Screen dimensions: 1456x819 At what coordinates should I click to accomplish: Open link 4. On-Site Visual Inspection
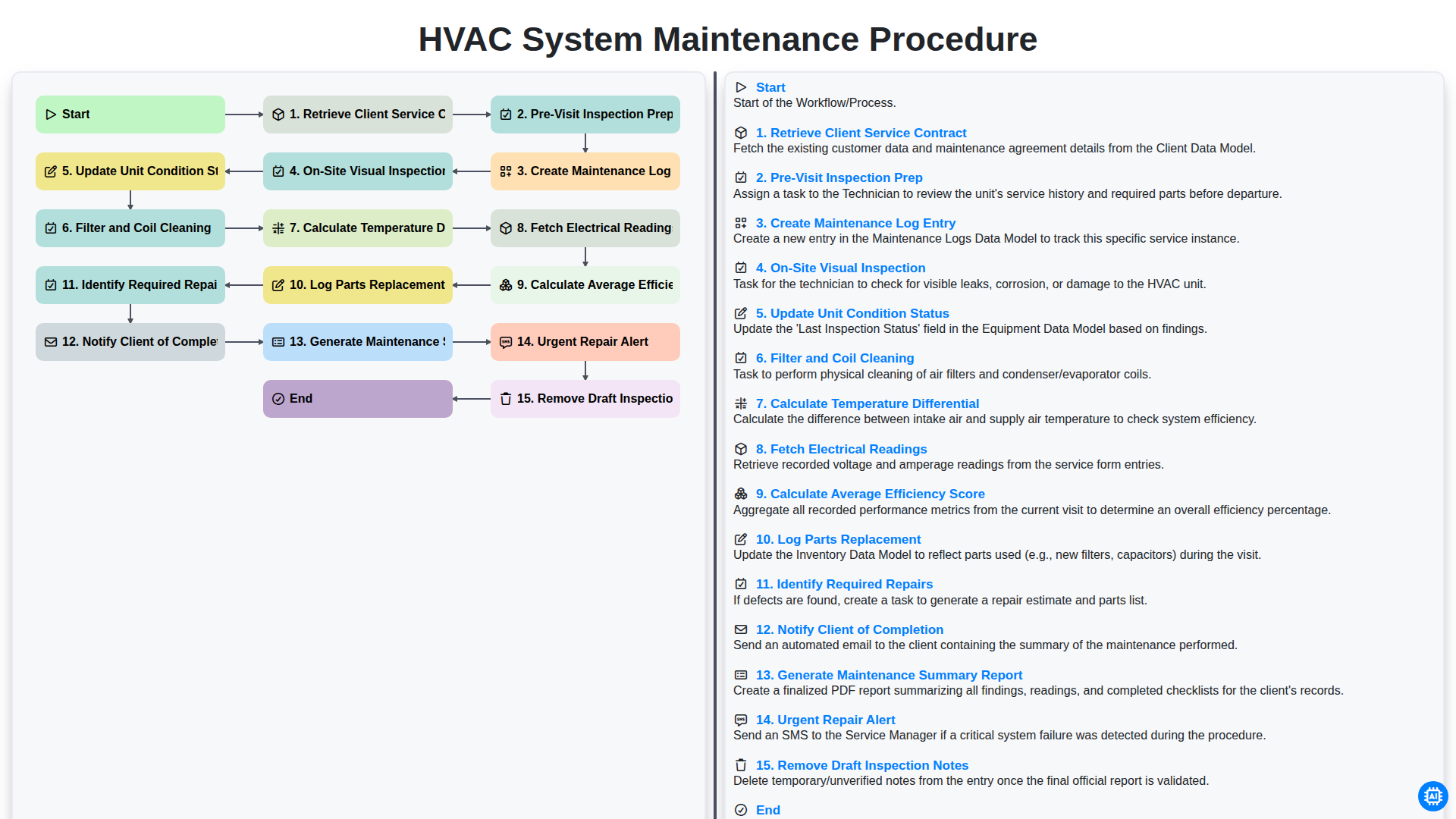(840, 268)
